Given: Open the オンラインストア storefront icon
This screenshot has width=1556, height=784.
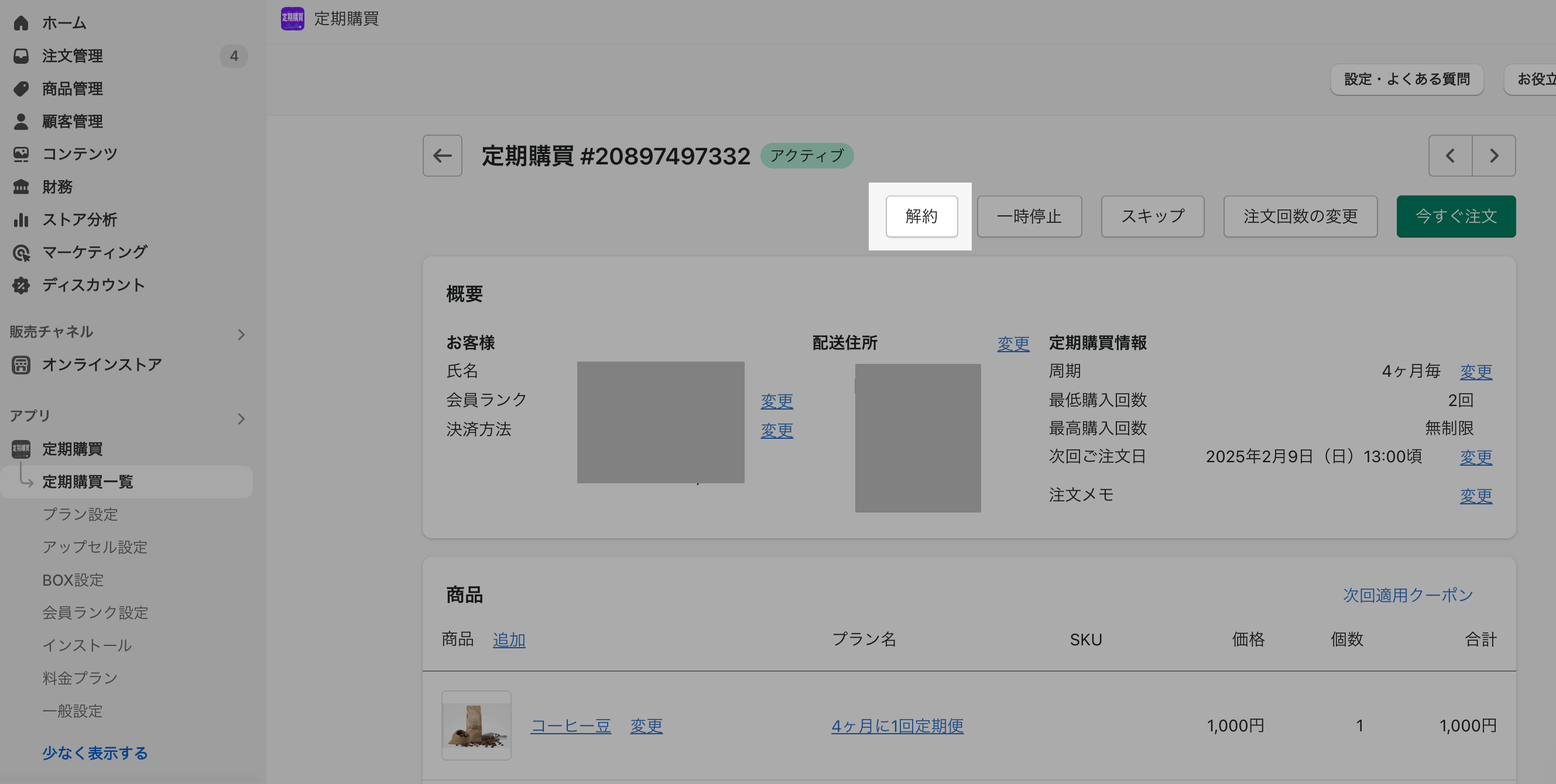Looking at the screenshot, I should click(21, 365).
